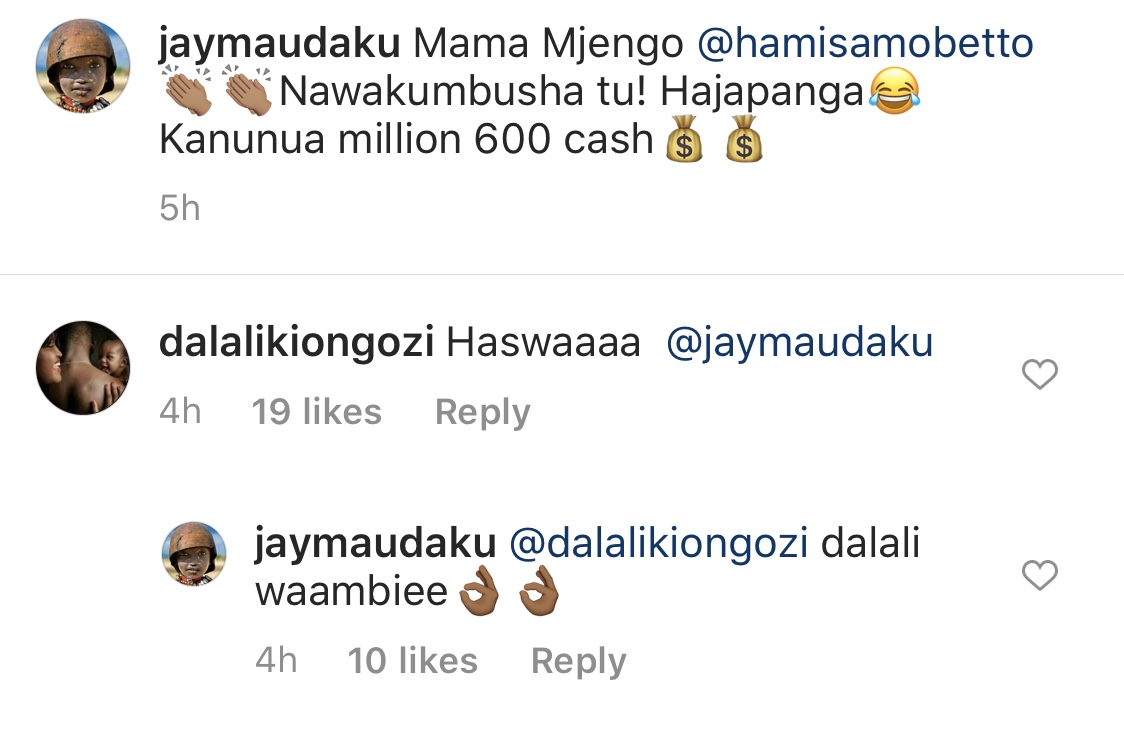Tap jaymaudaku's small avatar in the reply
Viewport: 1124px width, 731px height.
(x=194, y=554)
